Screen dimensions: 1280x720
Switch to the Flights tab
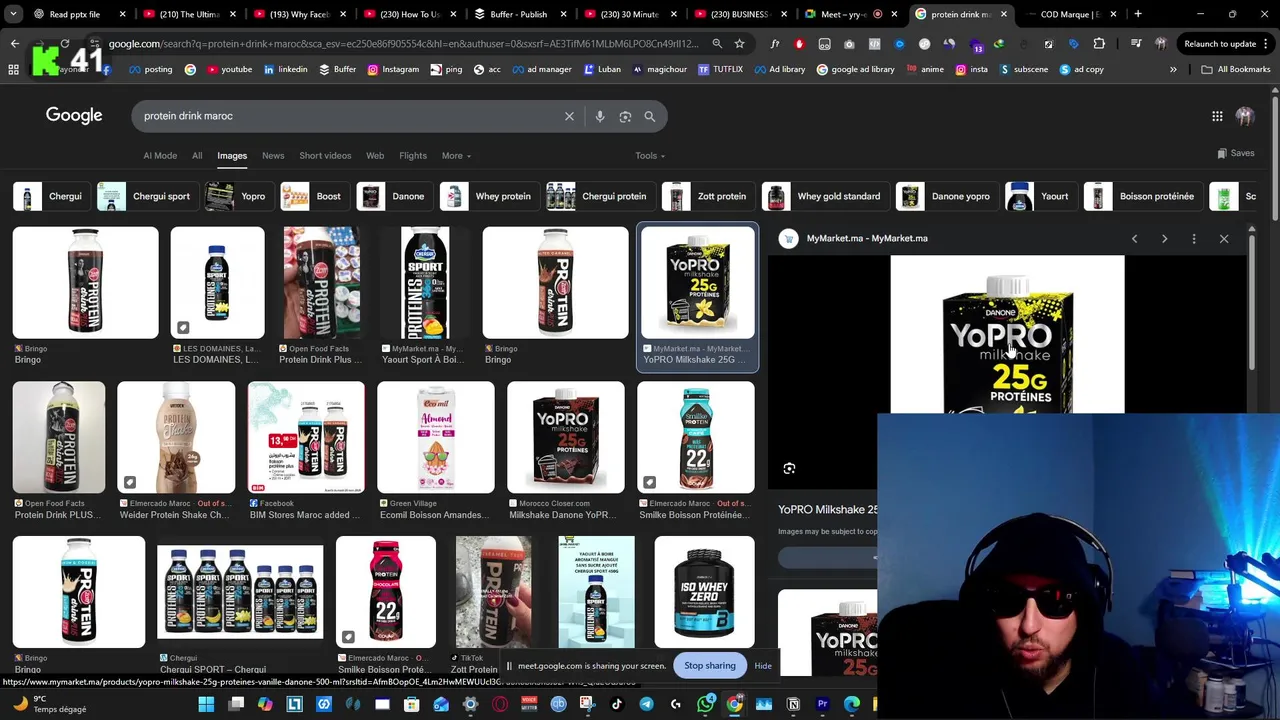tap(413, 155)
